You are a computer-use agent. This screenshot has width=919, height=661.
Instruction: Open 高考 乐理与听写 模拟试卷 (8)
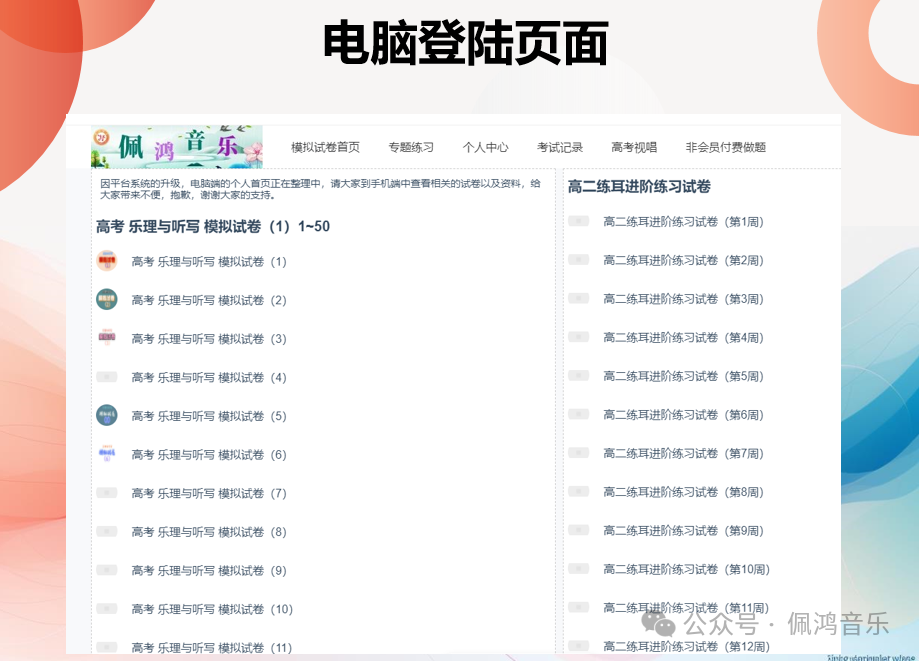point(209,532)
